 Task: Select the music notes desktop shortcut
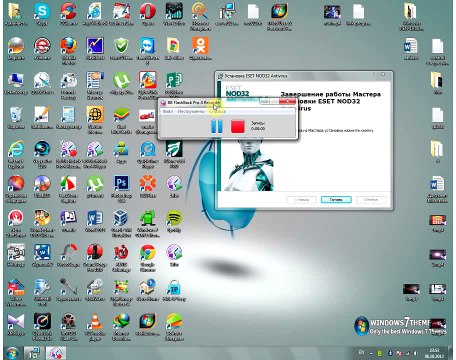[x=69, y=221]
